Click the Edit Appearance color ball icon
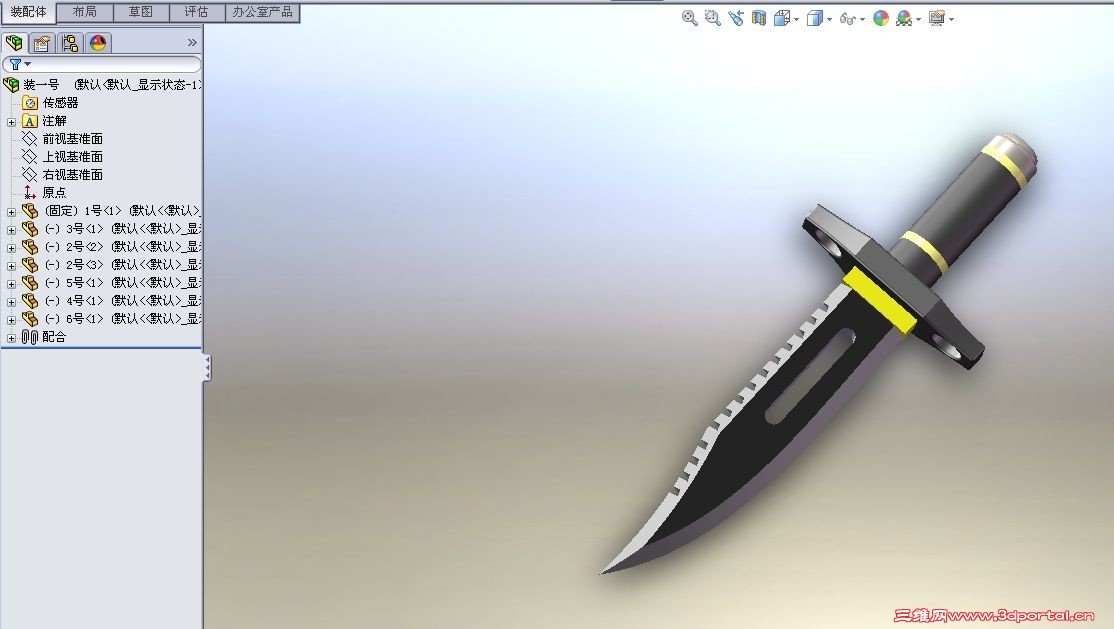 881,18
